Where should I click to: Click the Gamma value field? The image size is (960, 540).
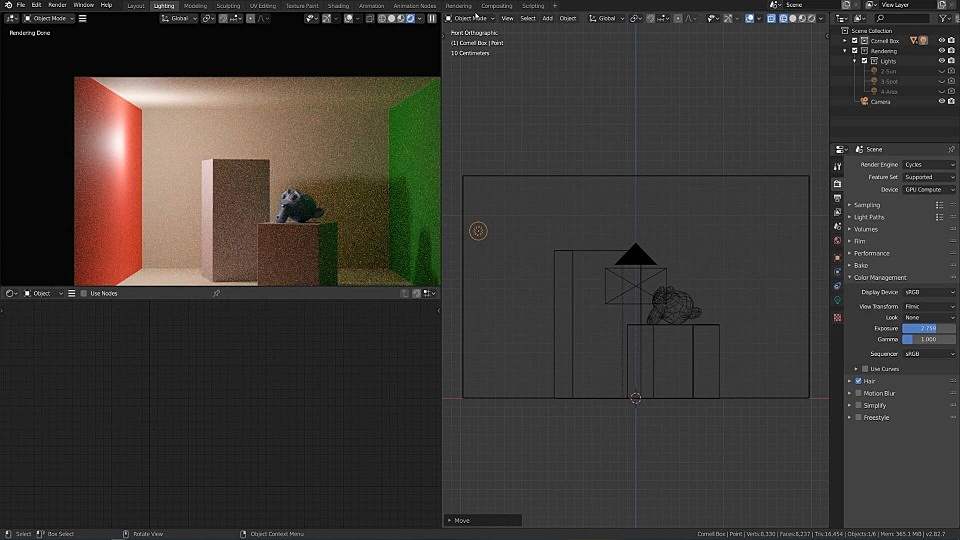(x=928, y=339)
